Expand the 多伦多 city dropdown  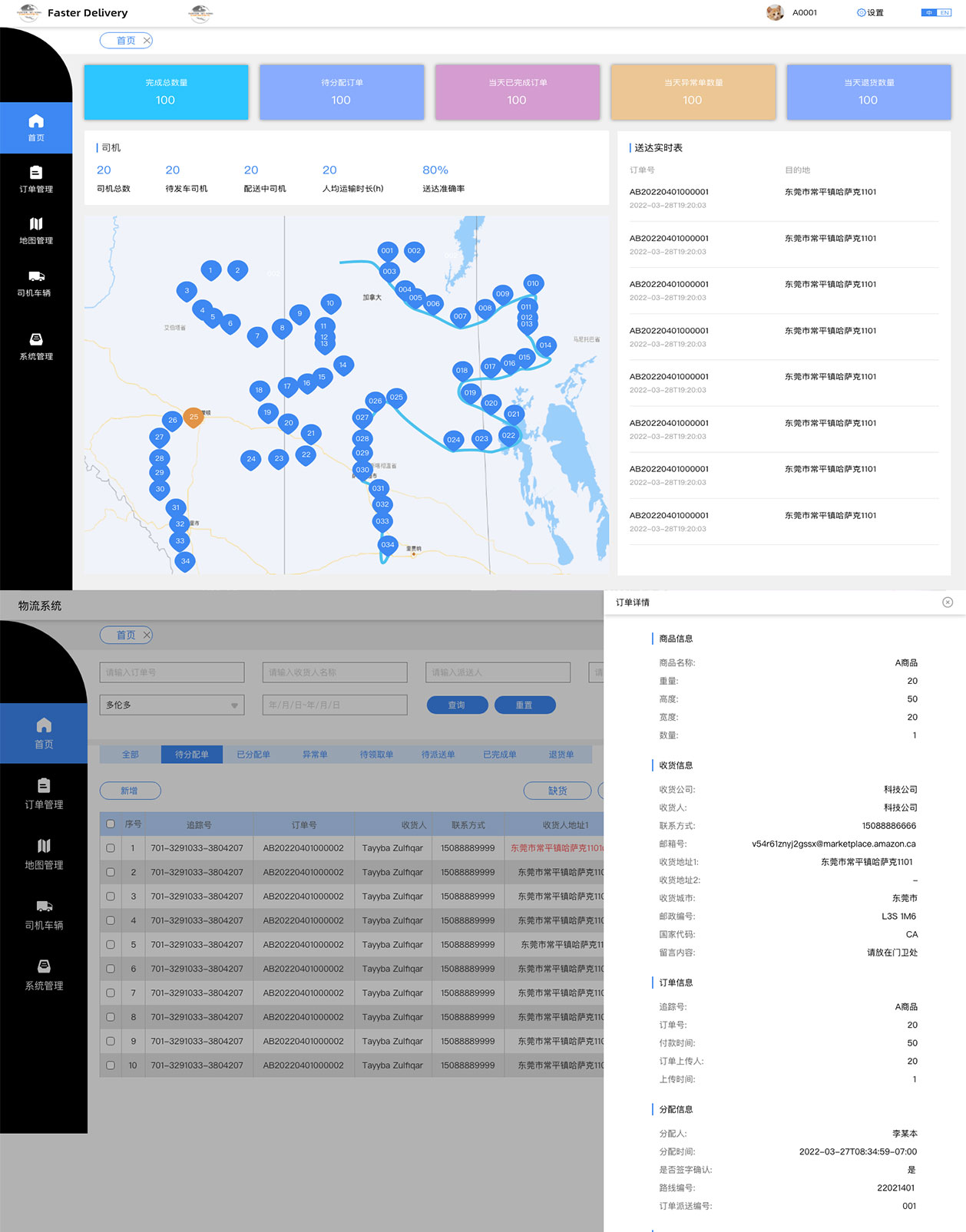pyautogui.click(x=172, y=705)
